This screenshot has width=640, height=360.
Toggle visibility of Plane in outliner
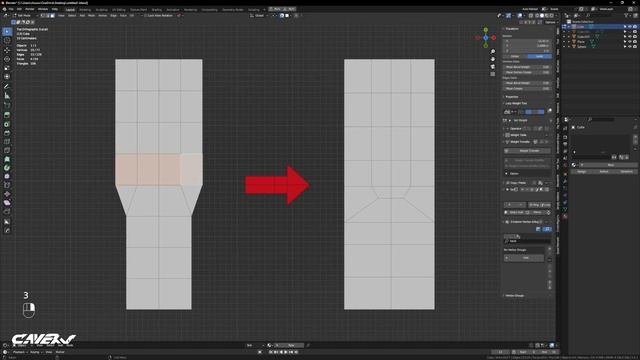pyautogui.click(x=629, y=42)
